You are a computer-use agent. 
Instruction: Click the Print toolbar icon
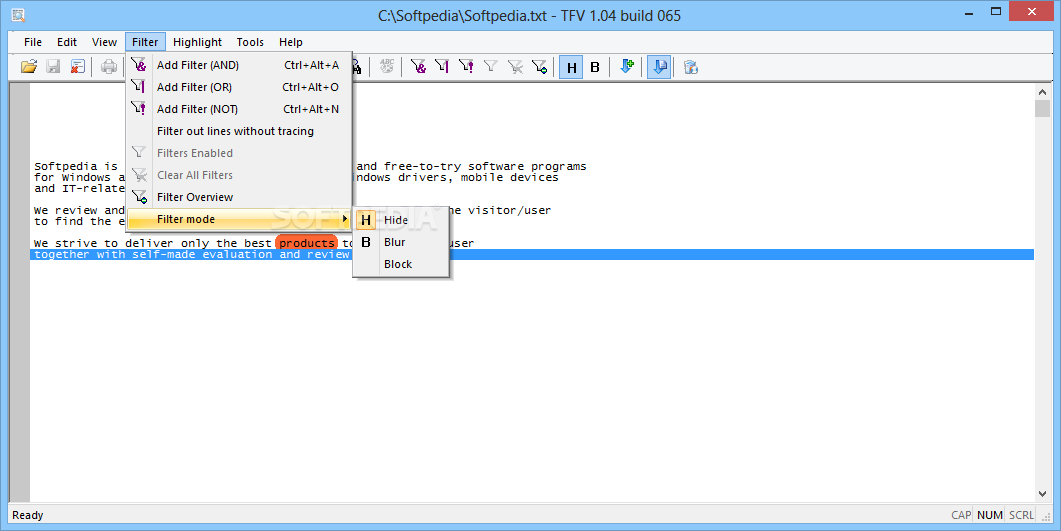click(109, 67)
